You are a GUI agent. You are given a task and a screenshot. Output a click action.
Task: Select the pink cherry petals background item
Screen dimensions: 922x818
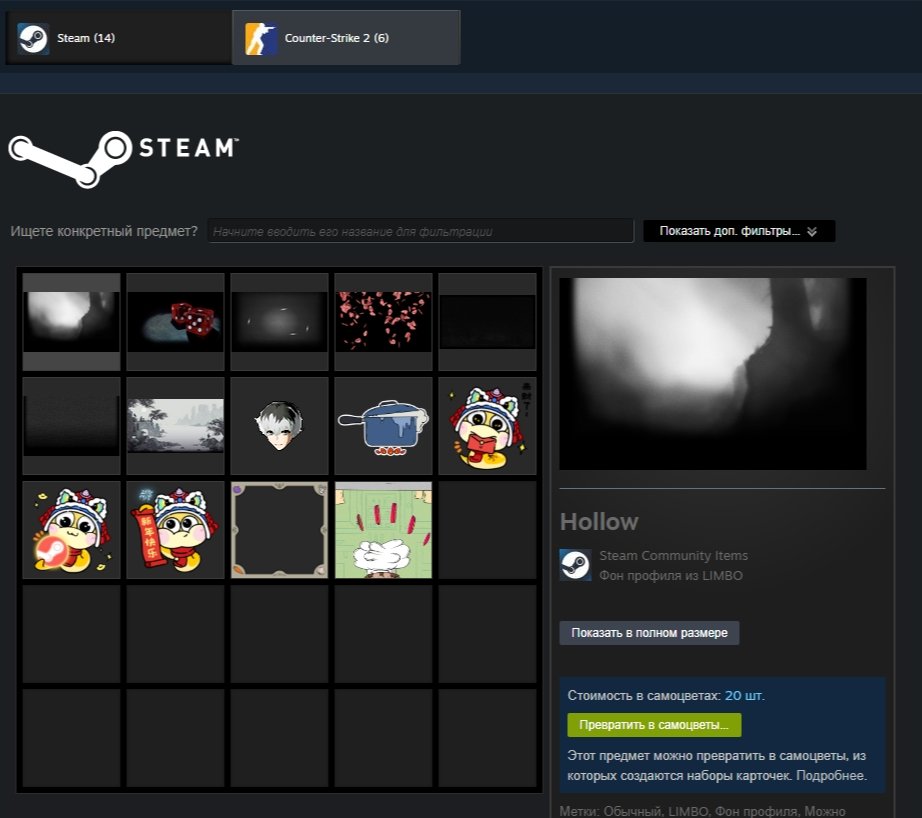(x=383, y=322)
